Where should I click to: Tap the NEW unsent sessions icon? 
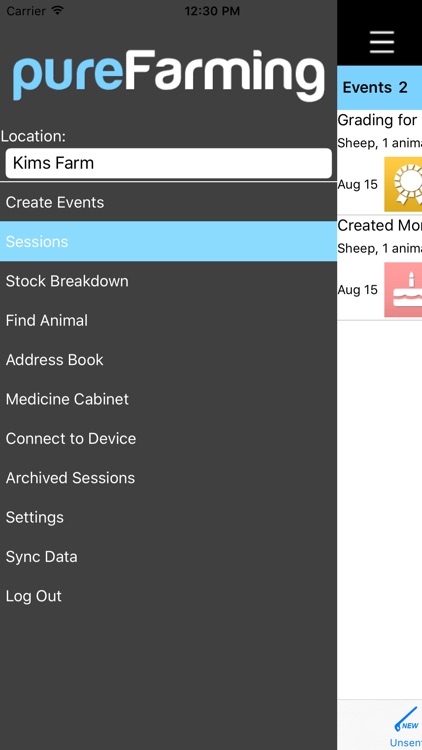(406, 721)
